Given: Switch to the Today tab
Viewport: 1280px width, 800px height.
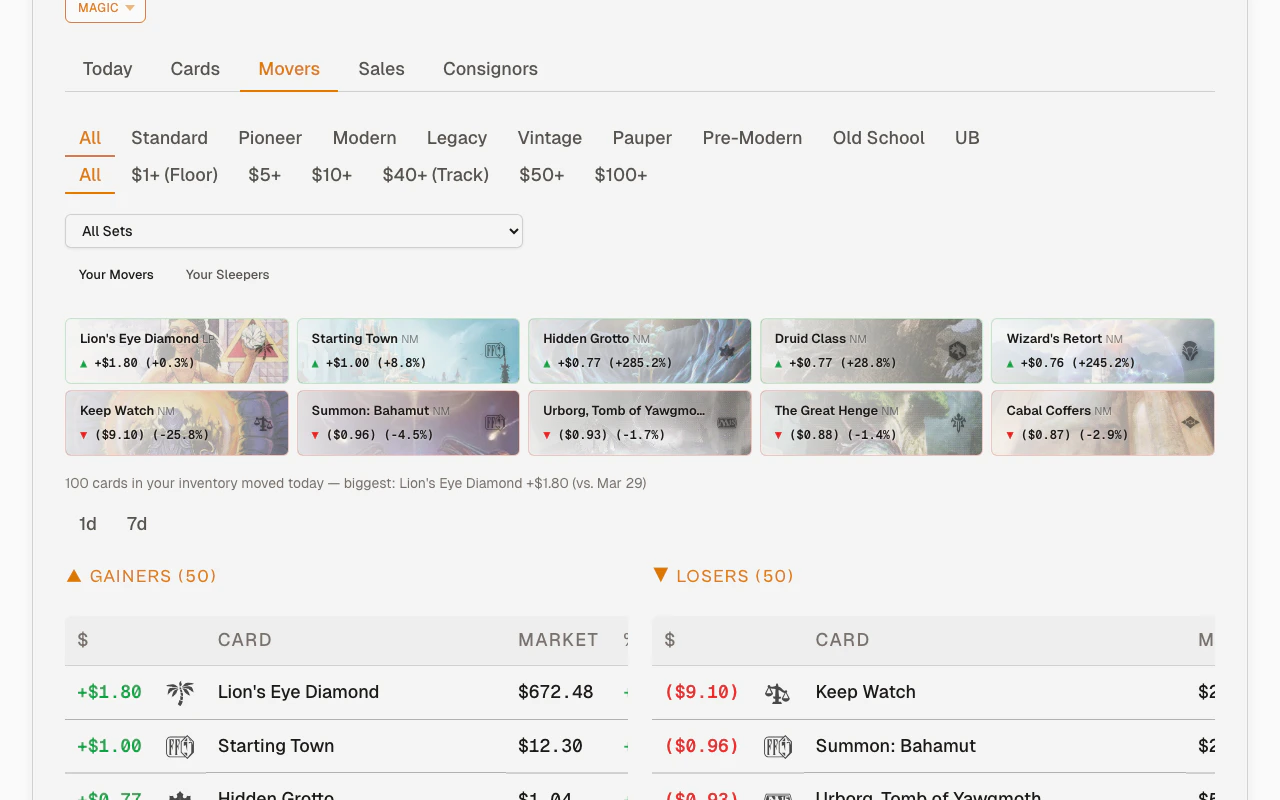Looking at the screenshot, I should (x=107, y=69).
